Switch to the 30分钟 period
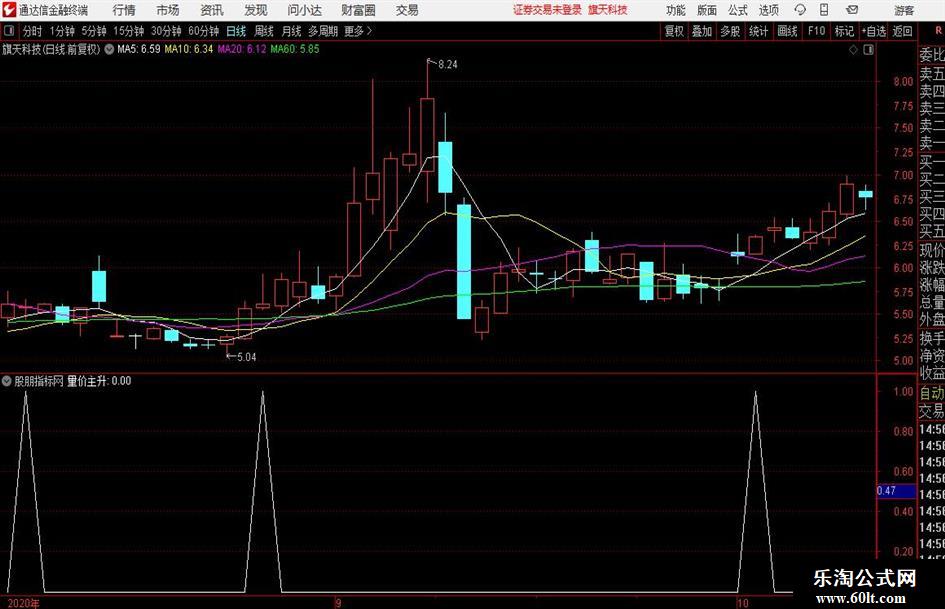945x609 pixels. click(x=166, y=31)
